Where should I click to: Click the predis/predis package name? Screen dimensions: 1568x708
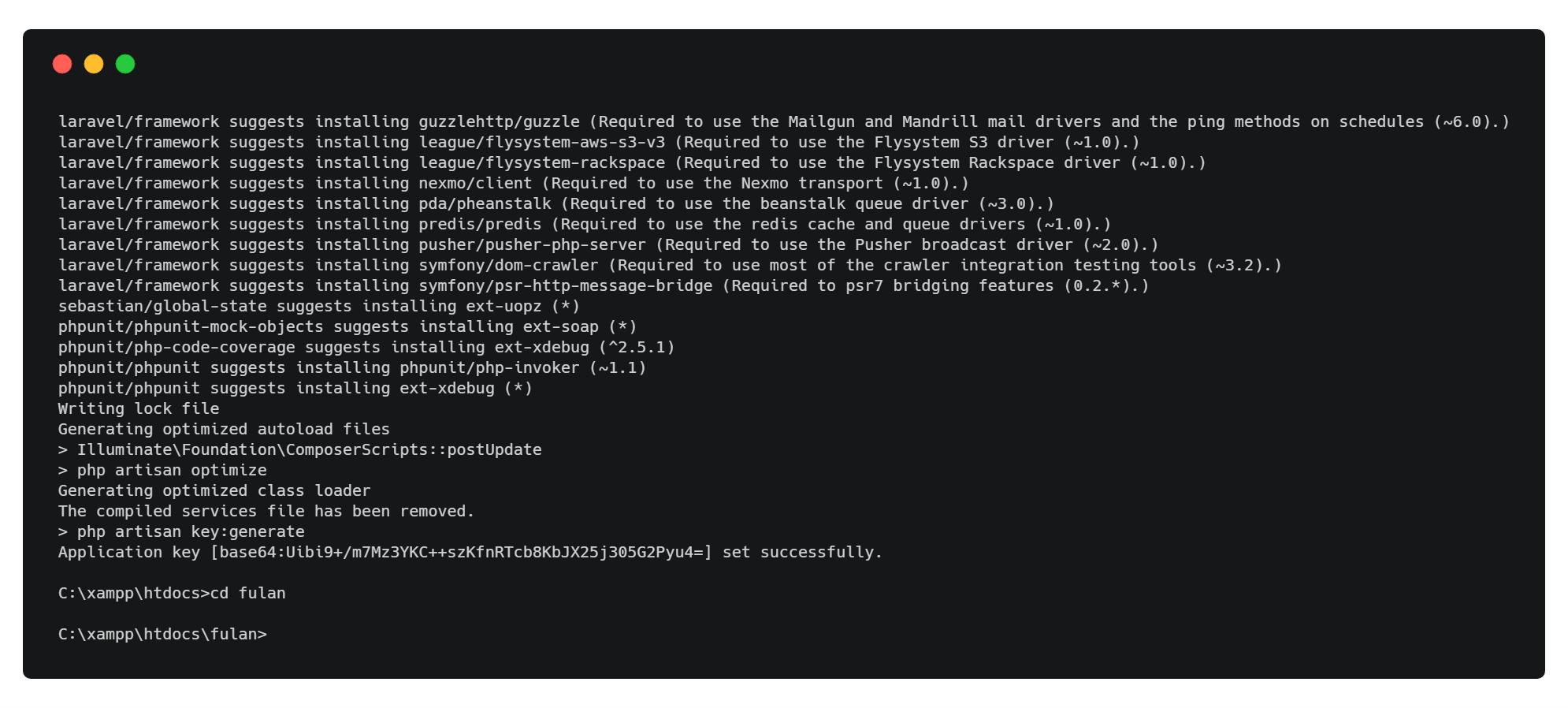click(480, 224)
